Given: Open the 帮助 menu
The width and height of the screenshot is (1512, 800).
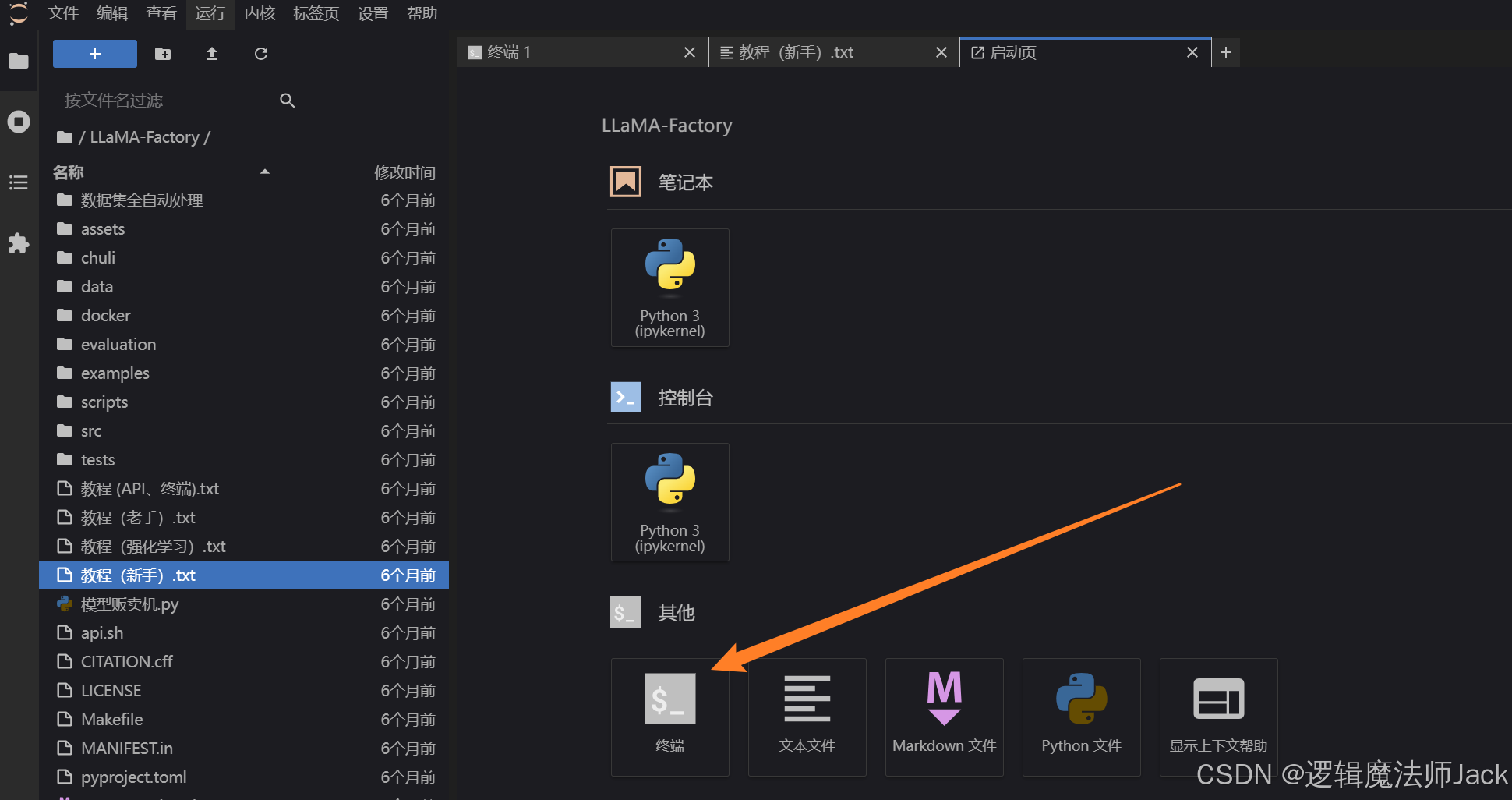Looking at the screenshot, I should (x=422, y=13).
